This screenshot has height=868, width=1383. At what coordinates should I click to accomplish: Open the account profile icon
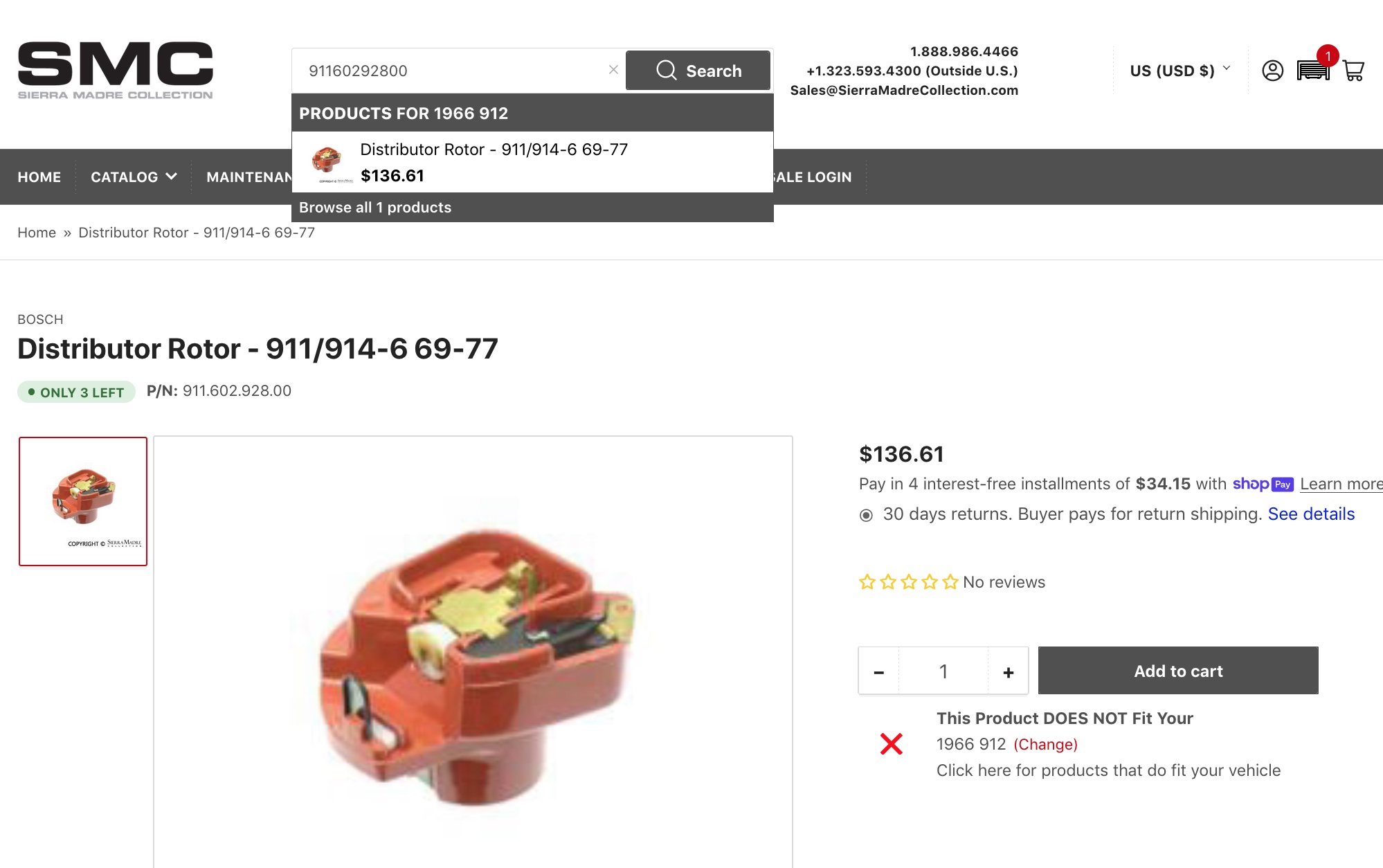[x=1272, y=71]
